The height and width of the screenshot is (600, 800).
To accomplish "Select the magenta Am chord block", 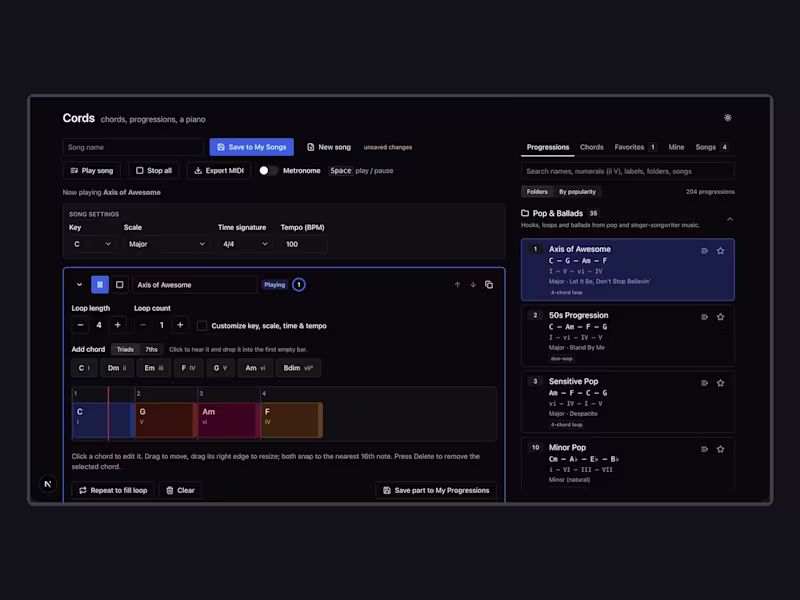I will pyautogui.click(x=229, y=420).
